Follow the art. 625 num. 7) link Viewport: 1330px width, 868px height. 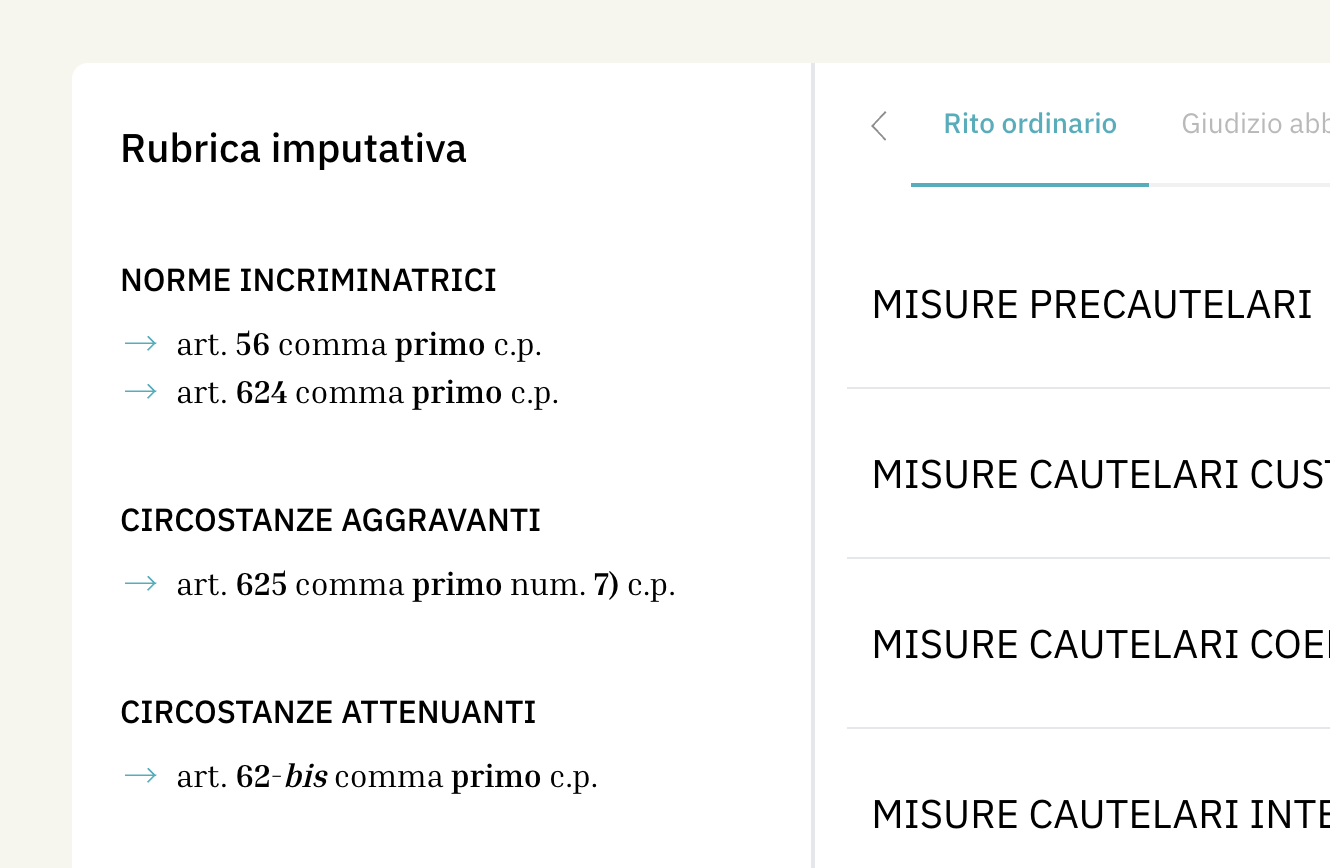[x=426, y=585]
